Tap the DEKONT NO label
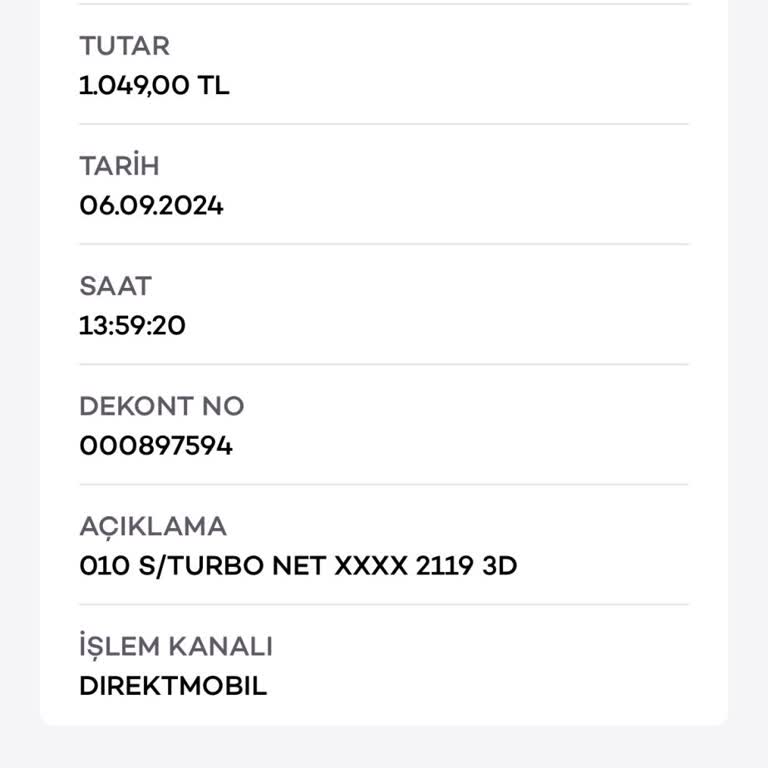The width and height of the screenshot is (768, 768). [161, 406]
